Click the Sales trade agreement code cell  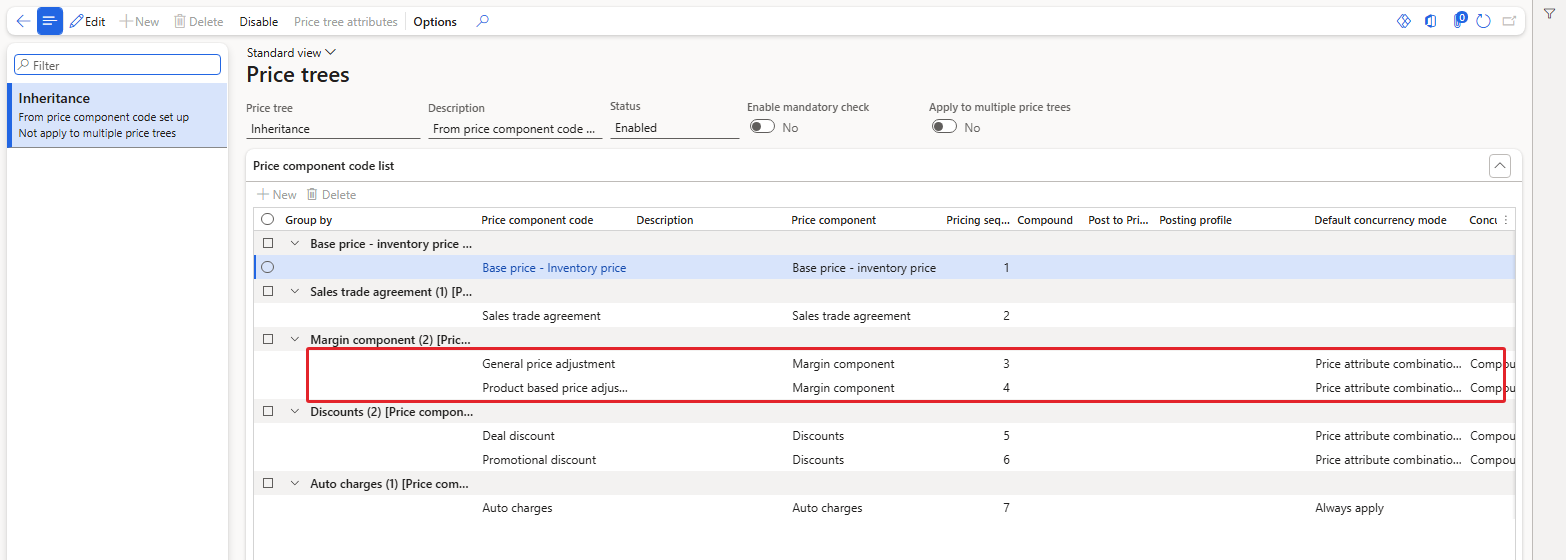point(541,316)
